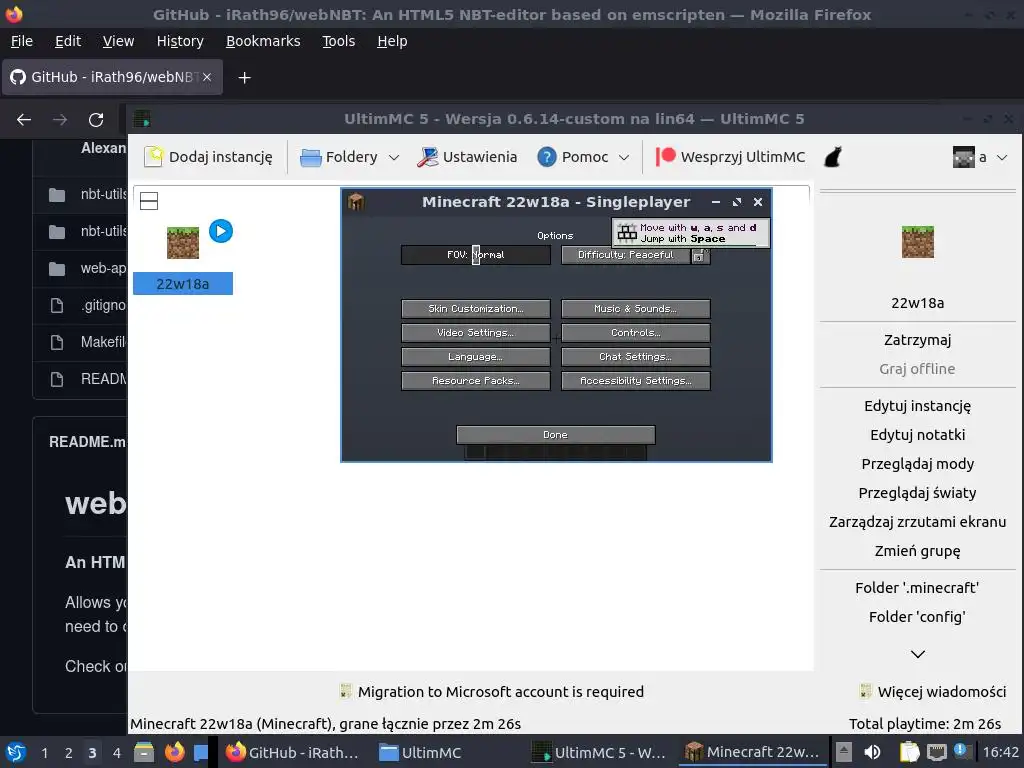This screenshot has height=768, width=1024.
Task: Open Folder '.minecraft'
Action: [x=918, y=588]
